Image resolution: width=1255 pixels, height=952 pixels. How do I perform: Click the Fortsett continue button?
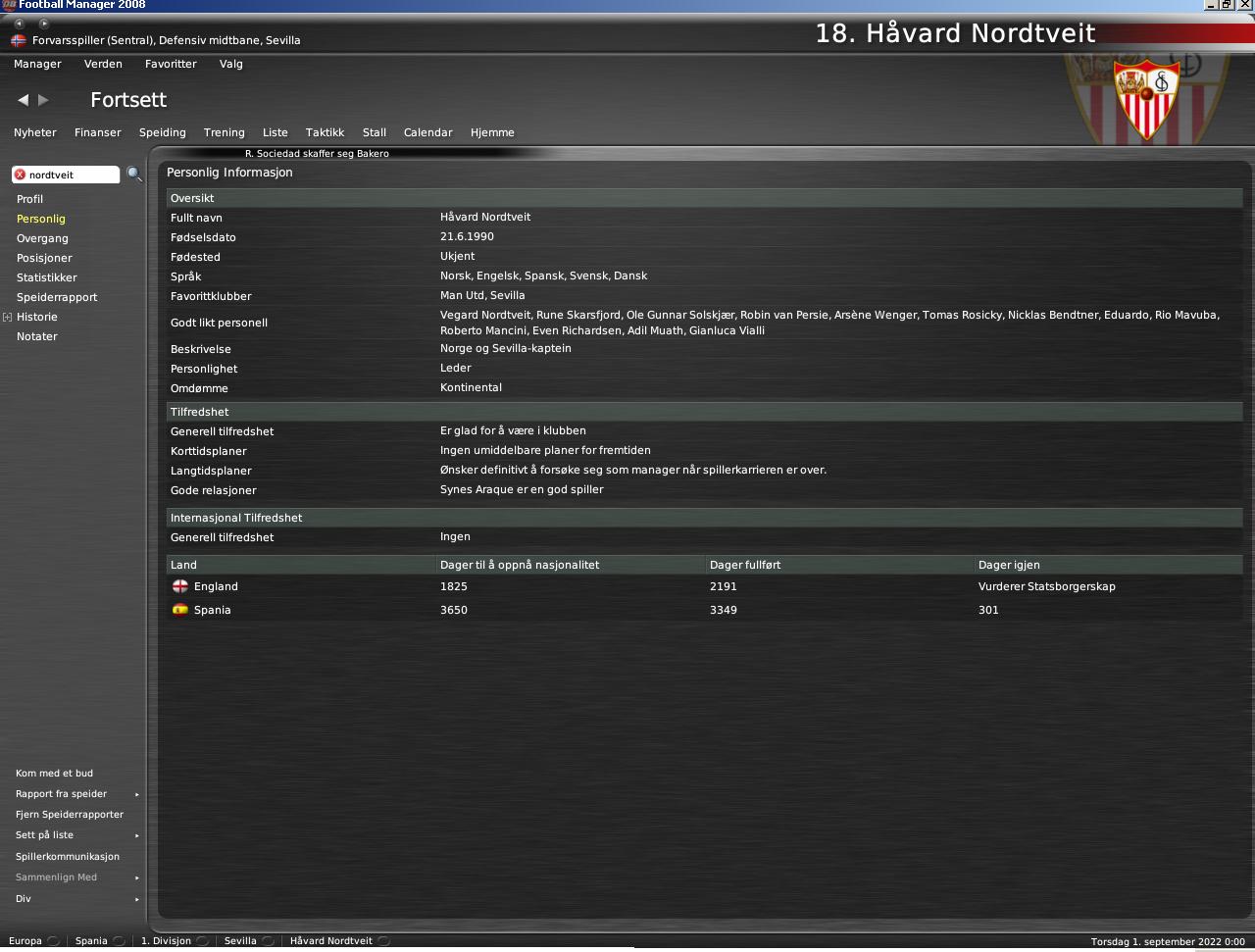[128, 100]
